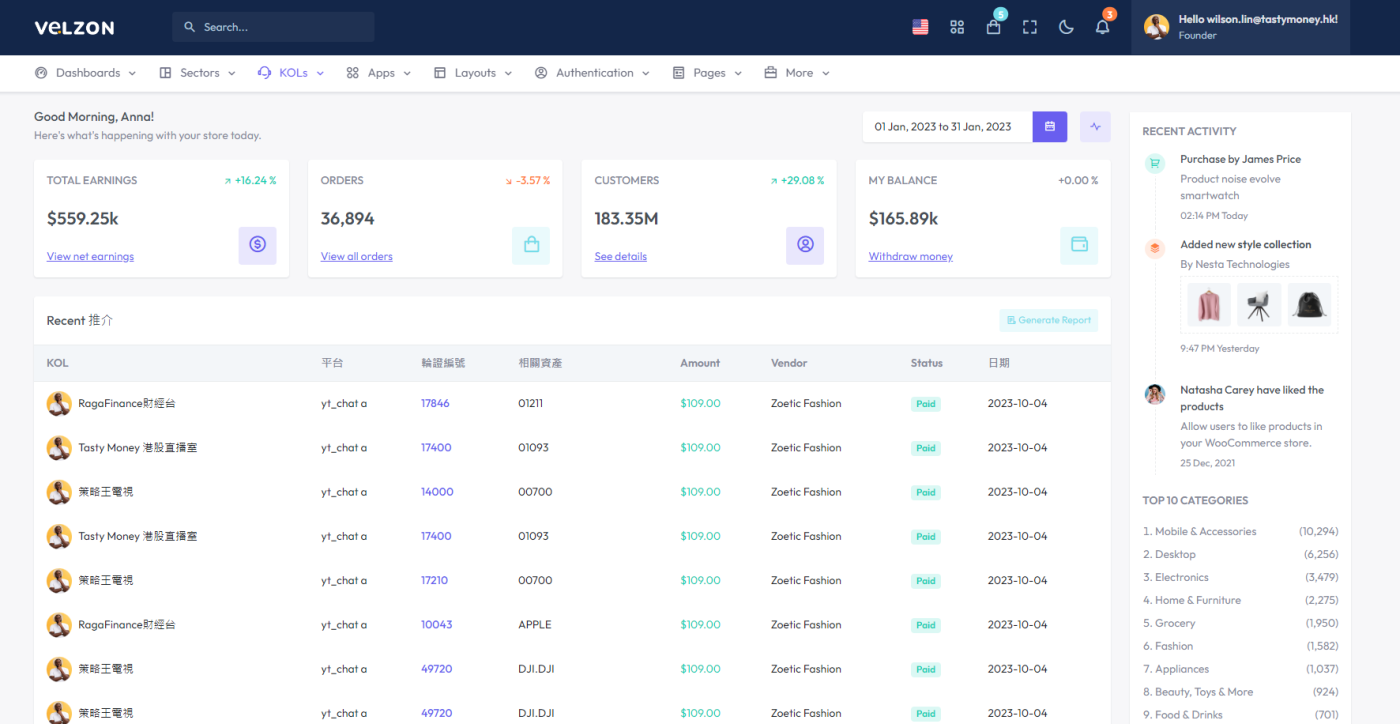Screen dimensions: 1400x724
Task: Click the wallet icon in My Balance card
Action: coord(1078,245)
